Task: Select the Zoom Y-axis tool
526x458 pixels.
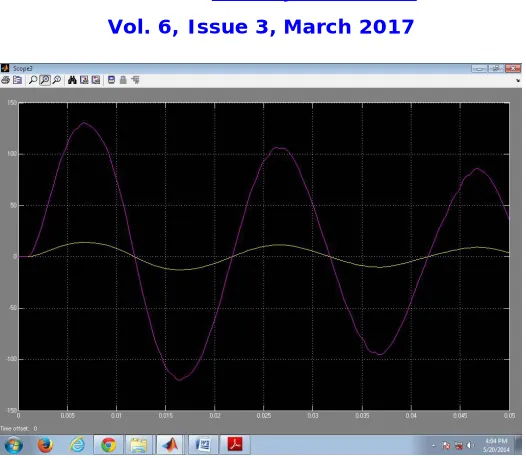Action: coord(57,80)
